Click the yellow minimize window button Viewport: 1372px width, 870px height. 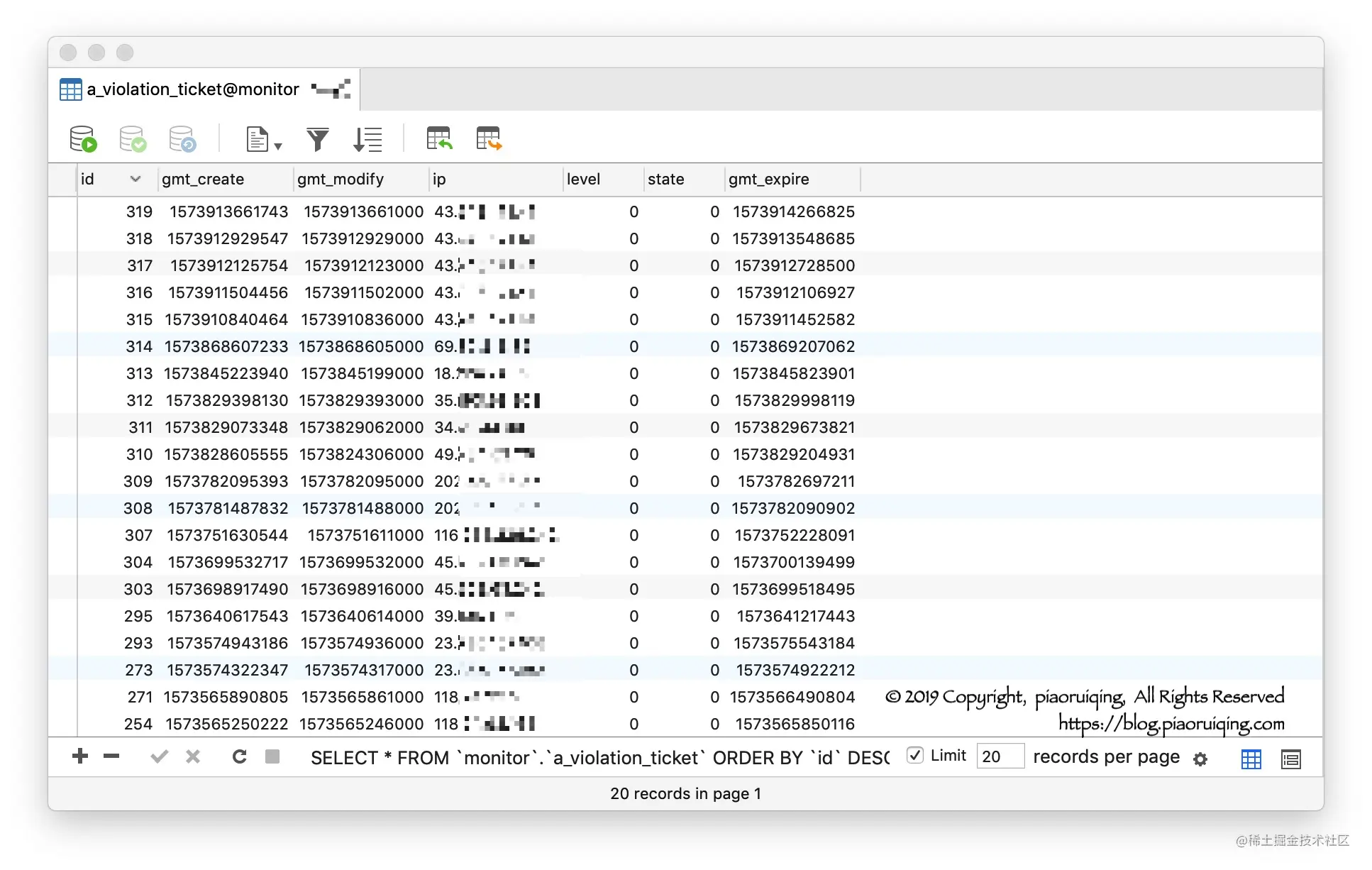[x=96, y=53]
